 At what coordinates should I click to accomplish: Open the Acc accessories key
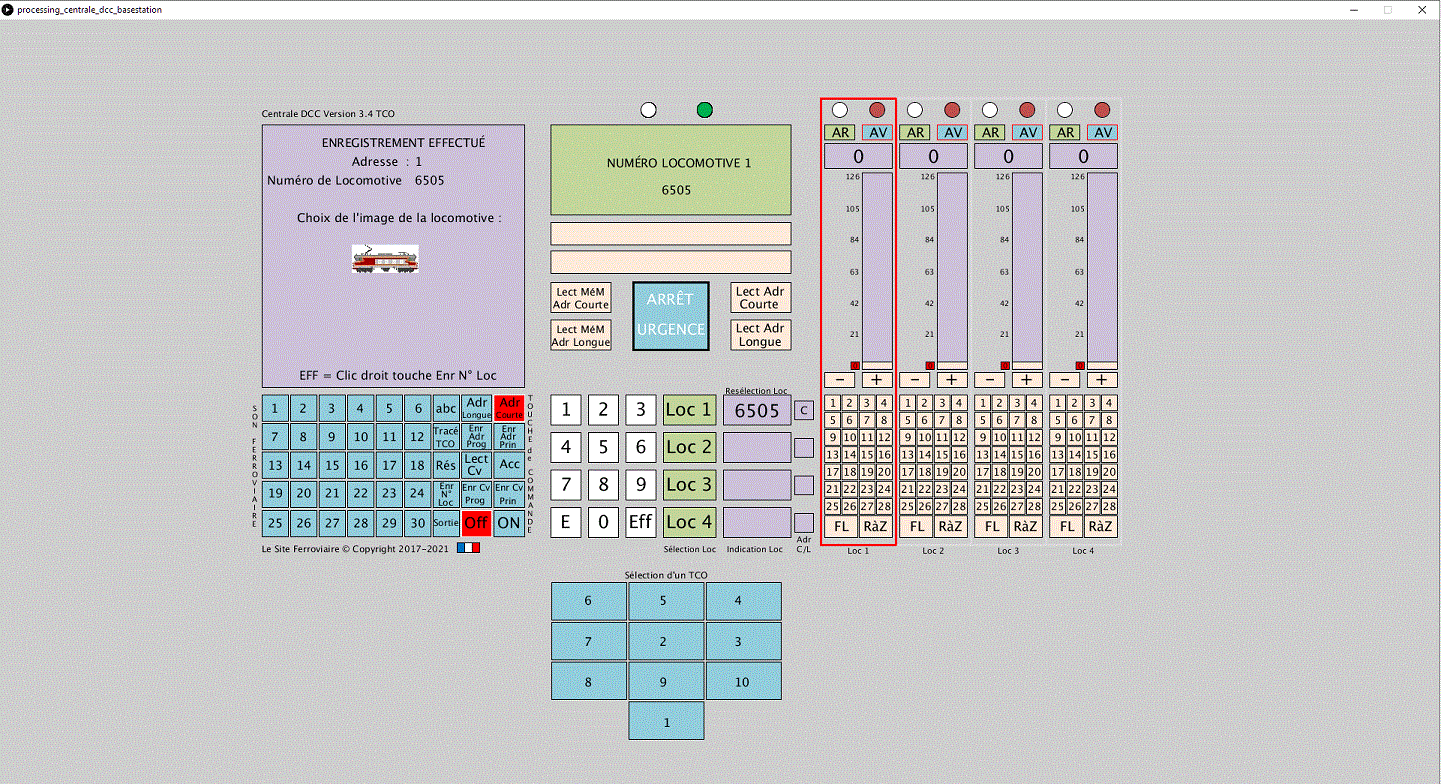[509, 465]
